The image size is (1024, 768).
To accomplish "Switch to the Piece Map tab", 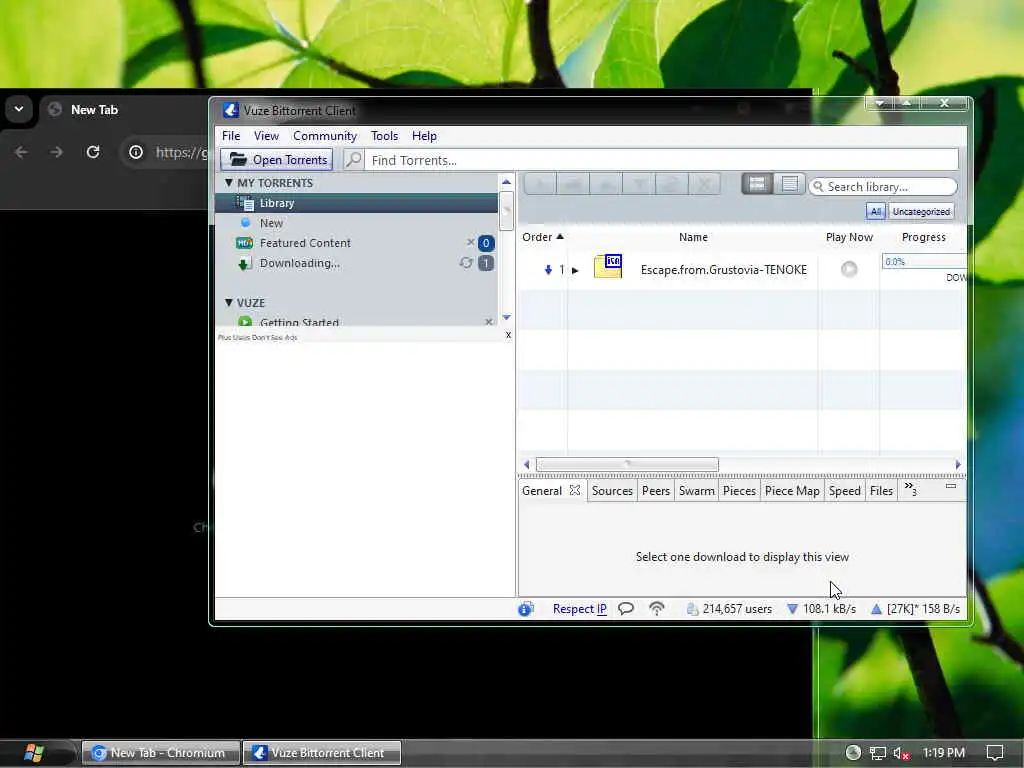I will tap(792, 490).
